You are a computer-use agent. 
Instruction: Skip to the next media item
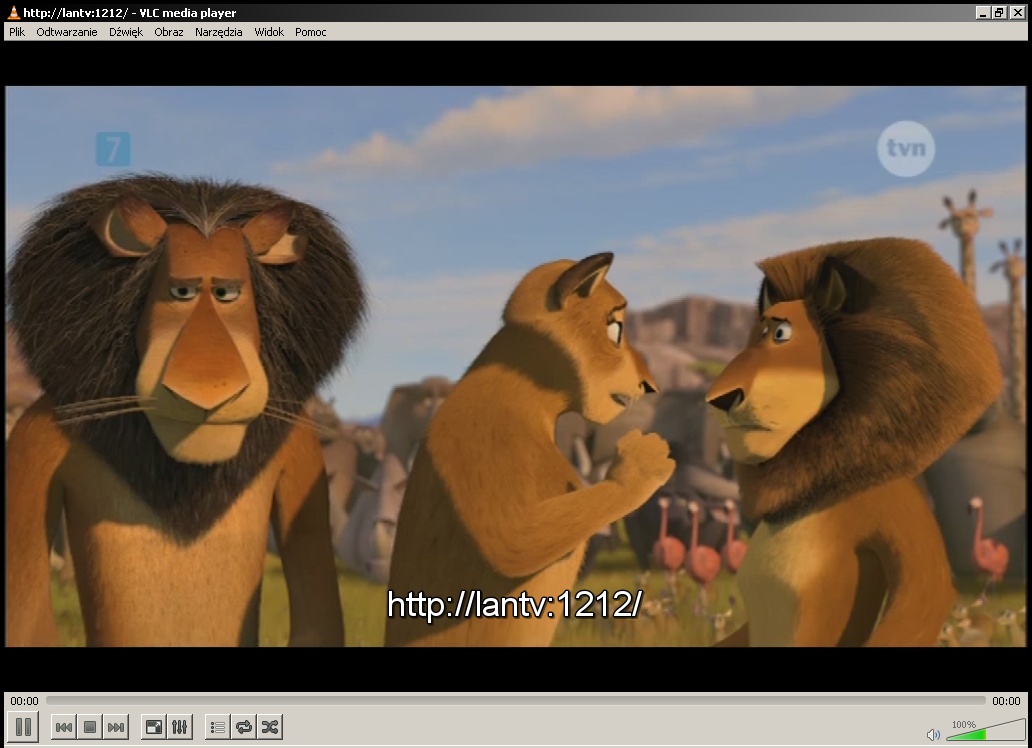point(115,727)
